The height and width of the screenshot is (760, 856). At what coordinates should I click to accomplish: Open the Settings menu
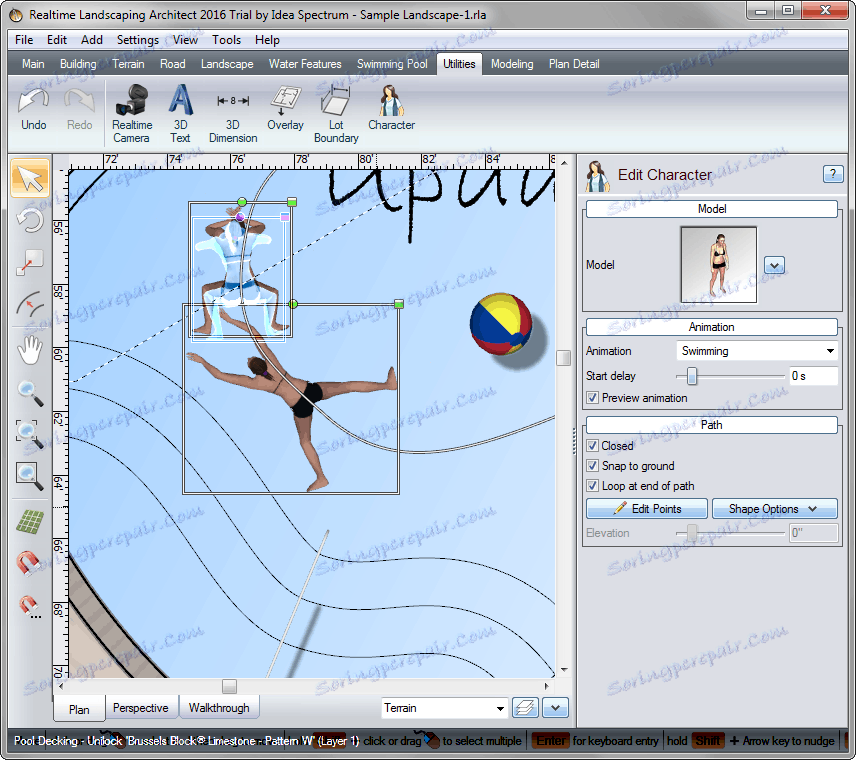tap(138, 40)
